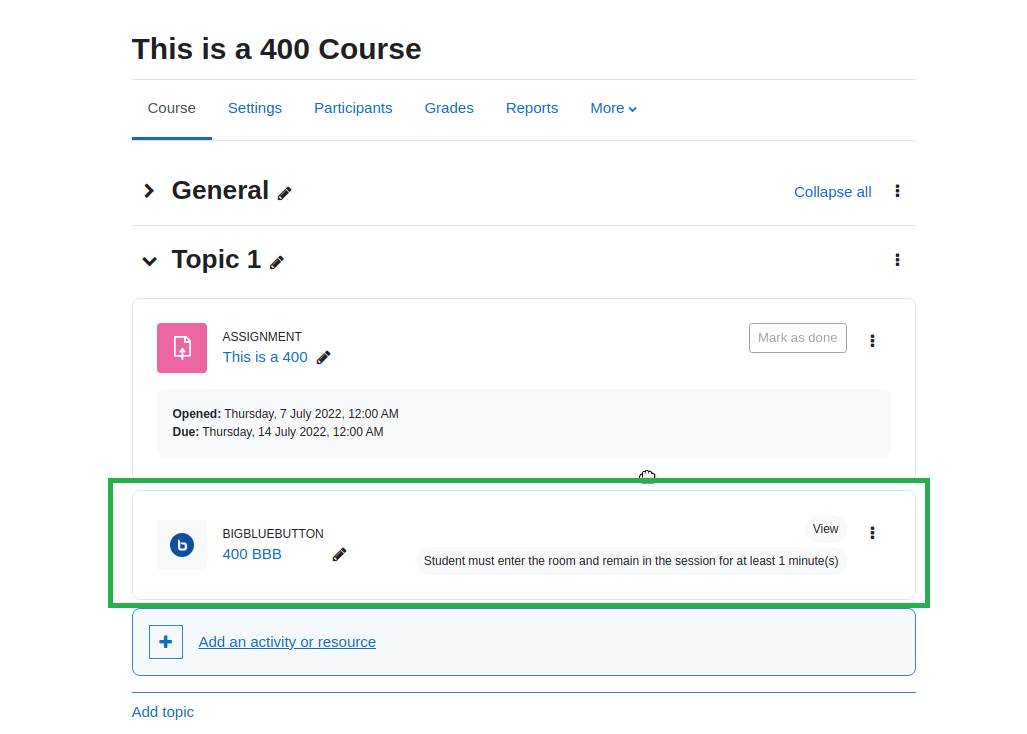Click the plus icon to add an activity
Viewport: 1027px width, 734px height.
click(166, 642)
